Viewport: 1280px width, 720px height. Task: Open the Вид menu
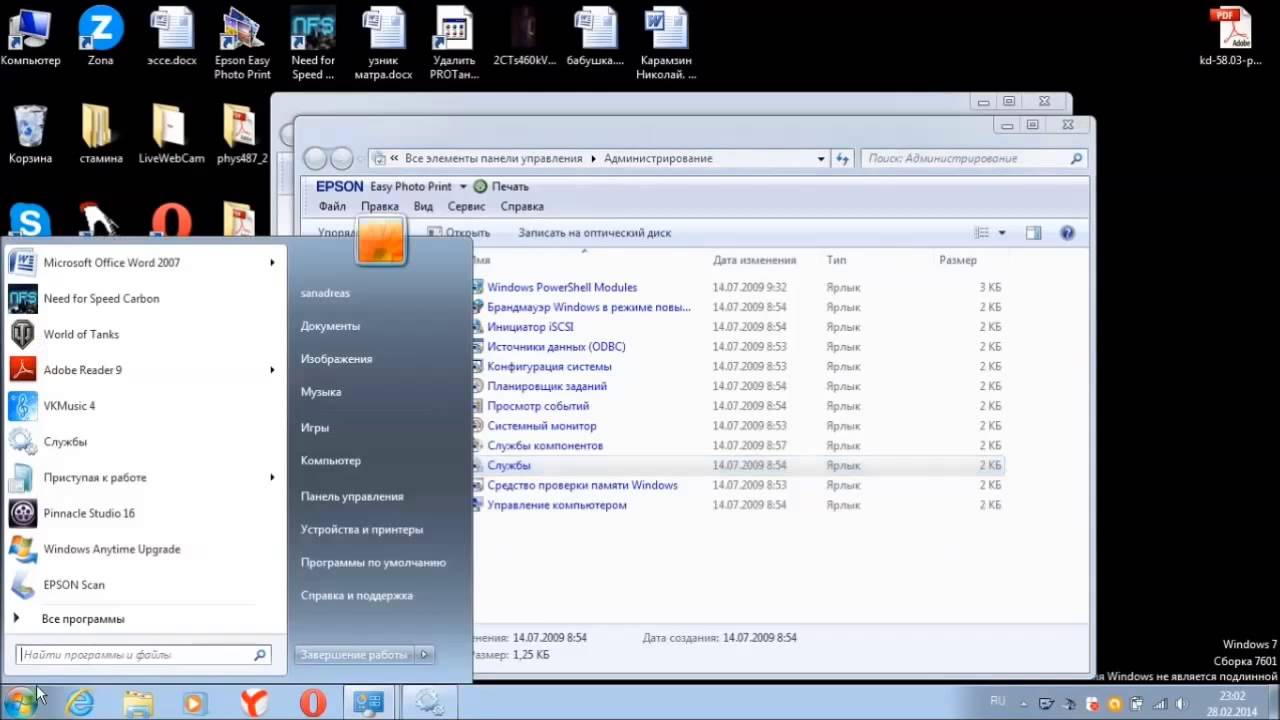(x=423, y=207)
